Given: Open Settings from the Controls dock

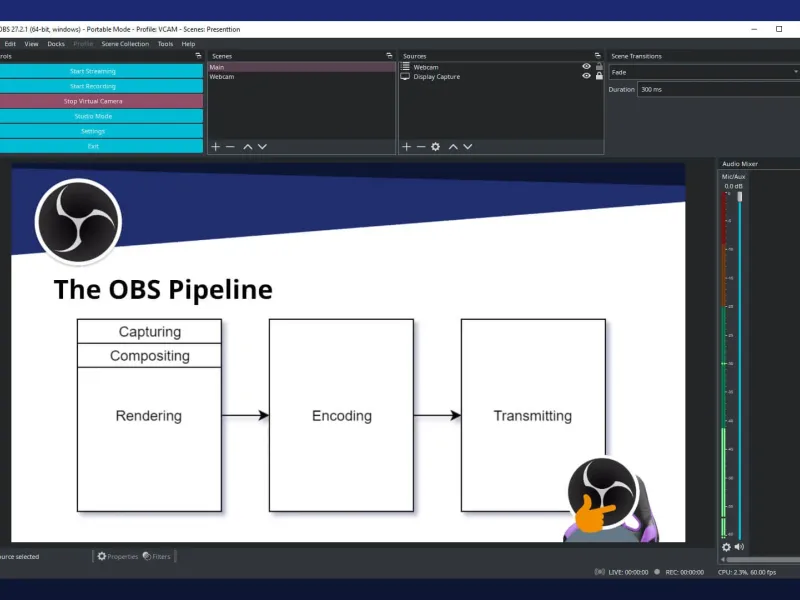Looking at the screenshot, I should coord(101,131).
